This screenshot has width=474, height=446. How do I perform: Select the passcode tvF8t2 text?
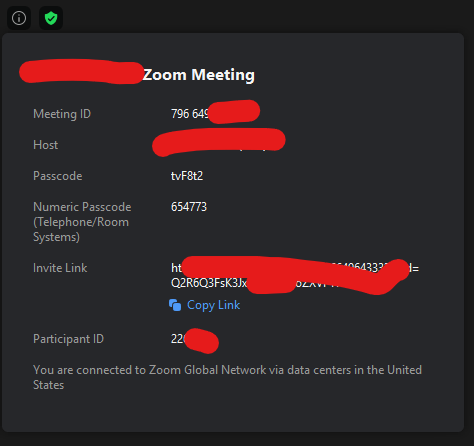pyautogui.click(x=187, y=176)
